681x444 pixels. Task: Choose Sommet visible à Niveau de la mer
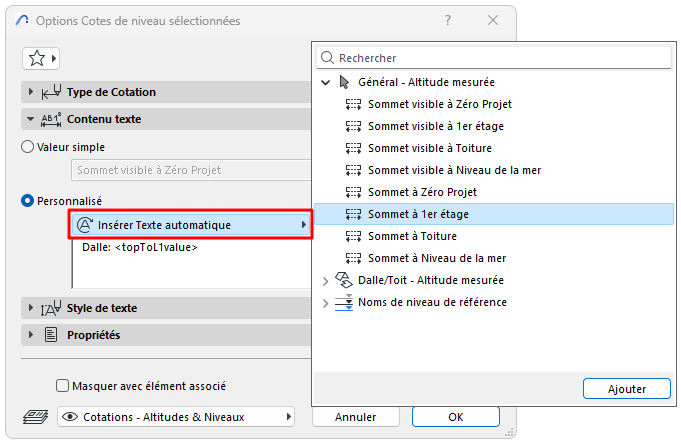pos(454,170)
